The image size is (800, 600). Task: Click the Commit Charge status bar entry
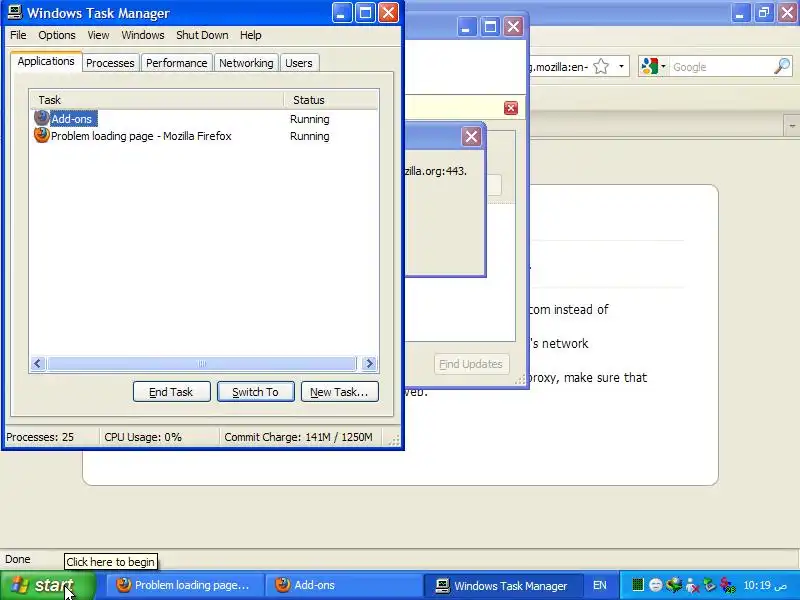coord(298,437)
